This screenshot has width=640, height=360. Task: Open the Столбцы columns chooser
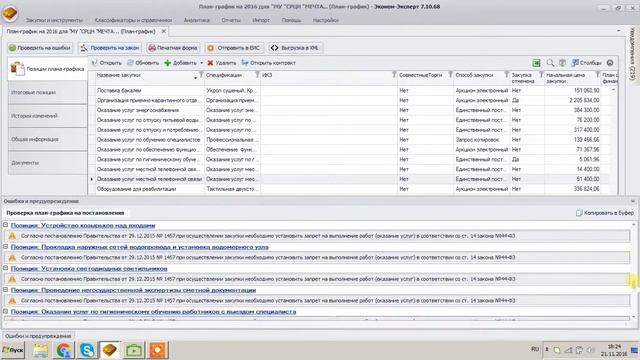coord(586,63)
